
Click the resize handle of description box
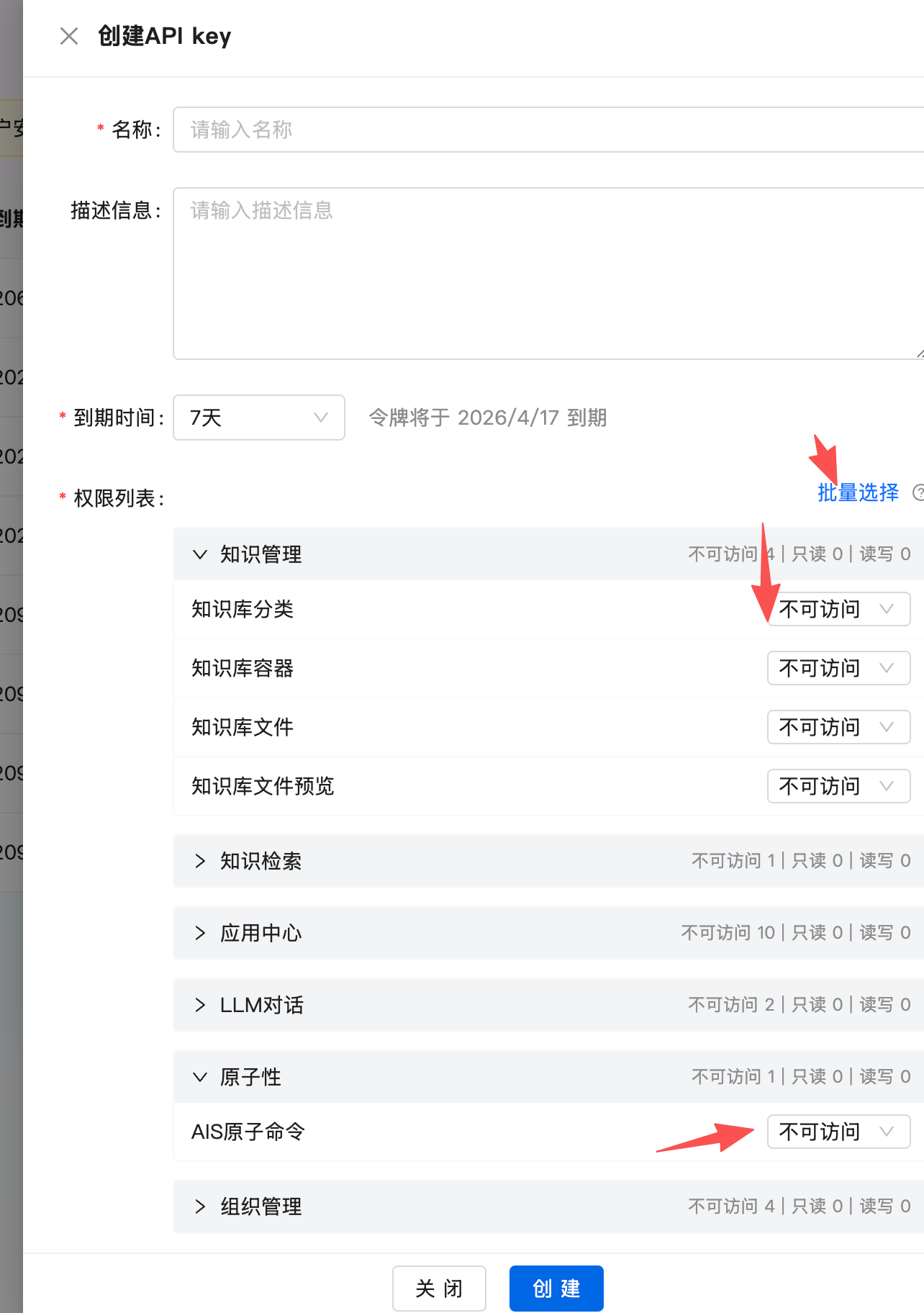coord(920,353)
